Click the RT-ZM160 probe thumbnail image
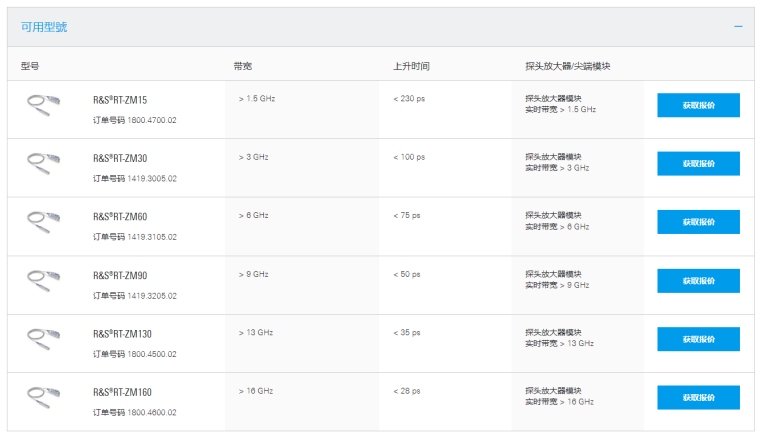 [43, 394]
